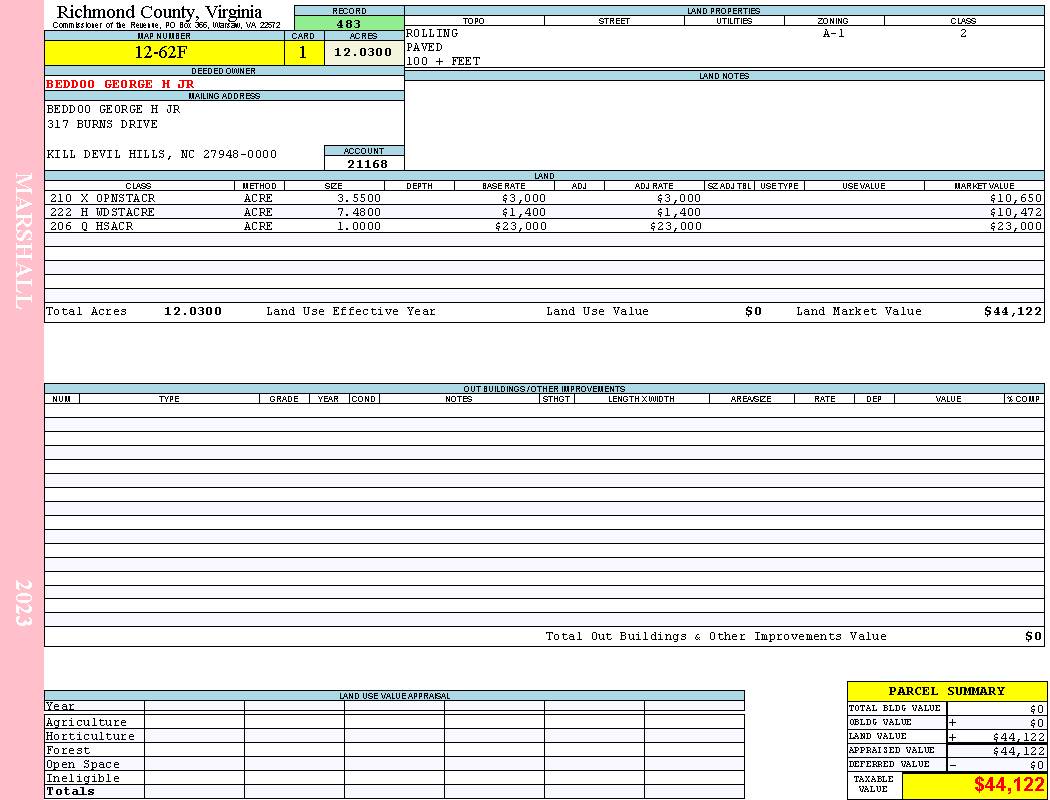Click LAND PROPERTIES section header
This screenshot has width=1050, height=800.
[724, 11]
